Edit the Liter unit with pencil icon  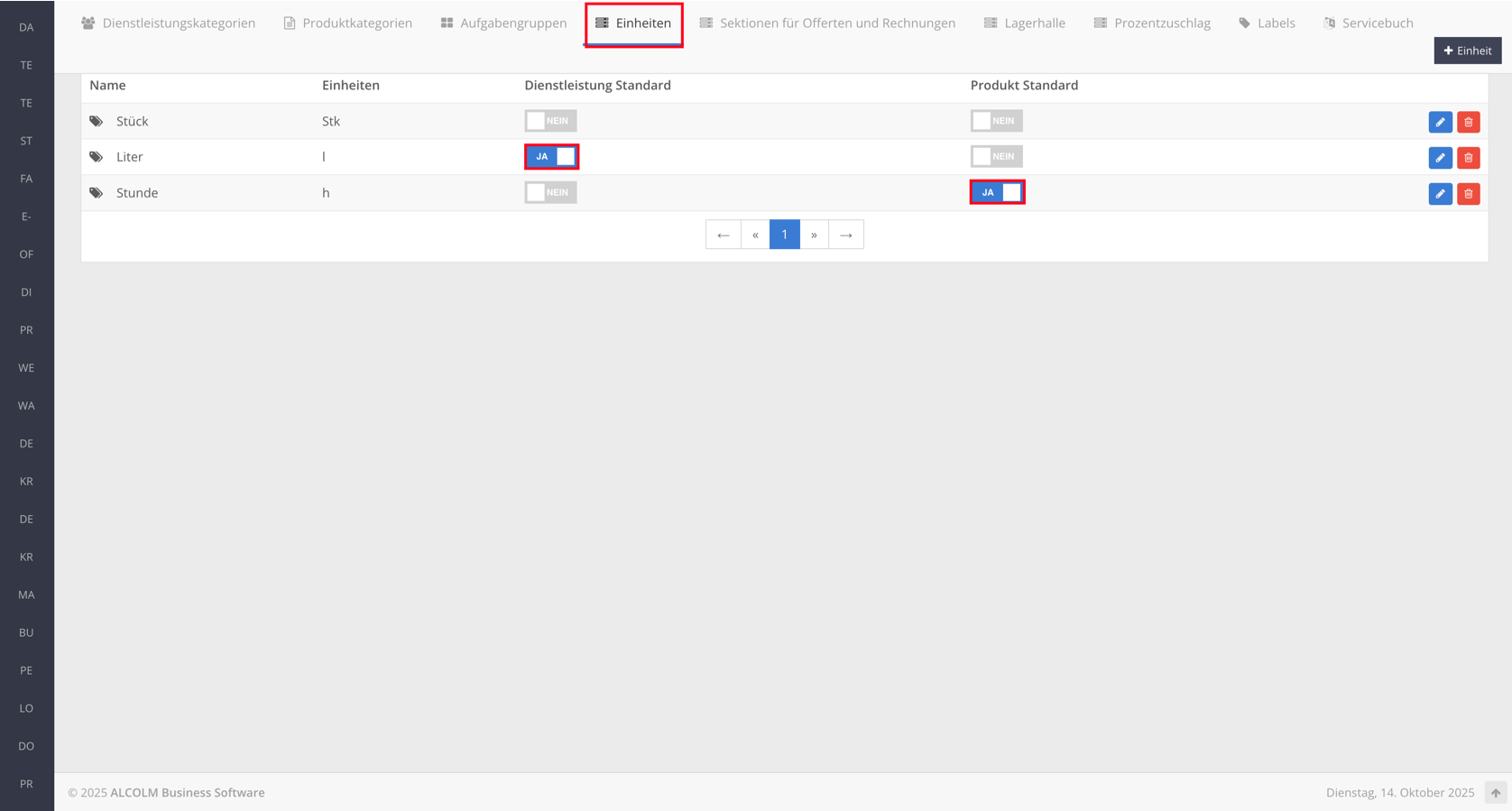1440,158
